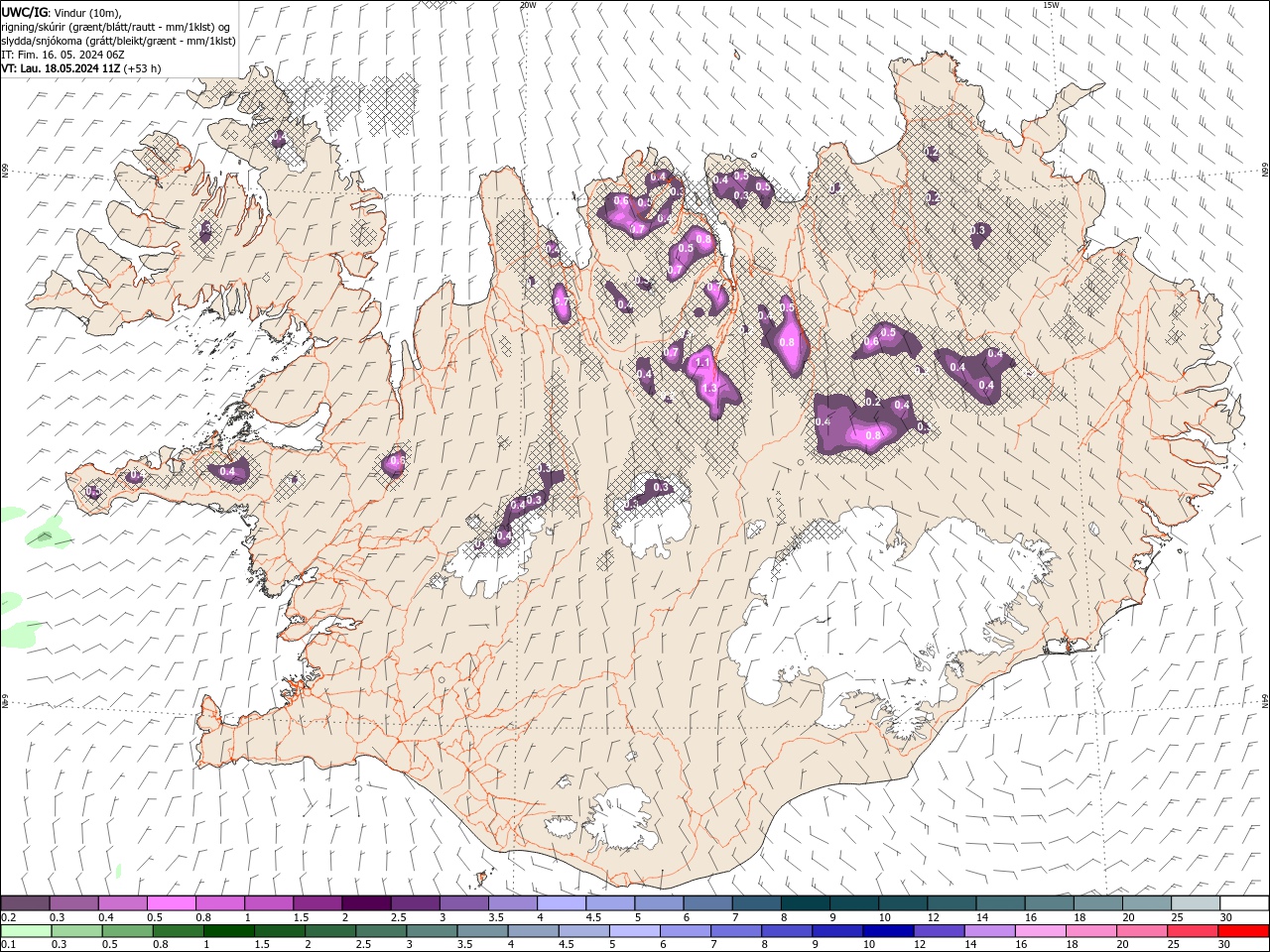The image size is (1270, 952).
Task: Select the 'rigning/skúrir' legend description line
Action: 117,26
